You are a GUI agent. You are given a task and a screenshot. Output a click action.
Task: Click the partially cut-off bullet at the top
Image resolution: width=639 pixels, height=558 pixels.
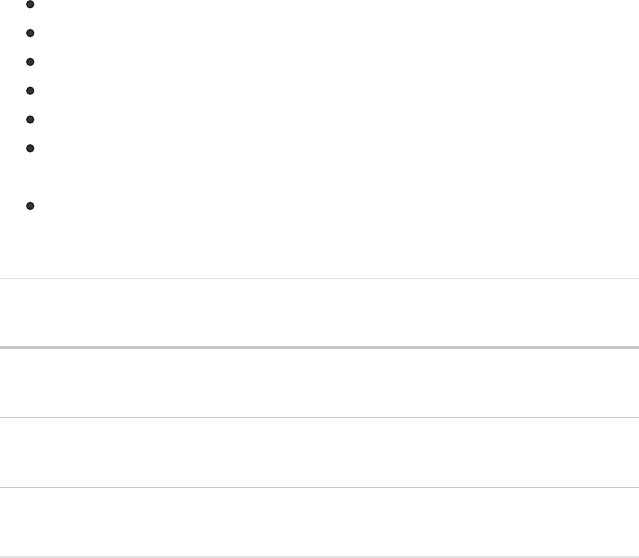tap(30, 4)
